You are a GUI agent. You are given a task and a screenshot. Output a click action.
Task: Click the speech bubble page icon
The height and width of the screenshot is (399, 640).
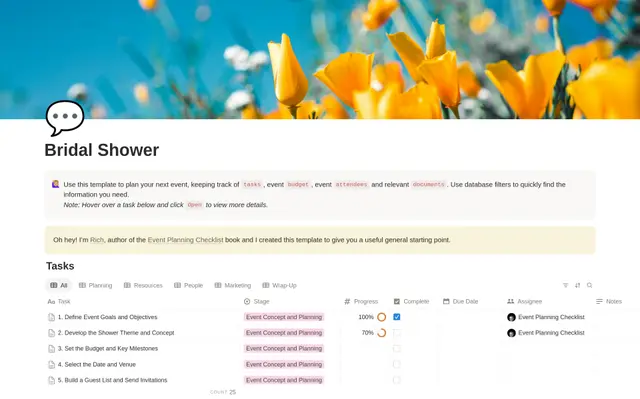65,118
